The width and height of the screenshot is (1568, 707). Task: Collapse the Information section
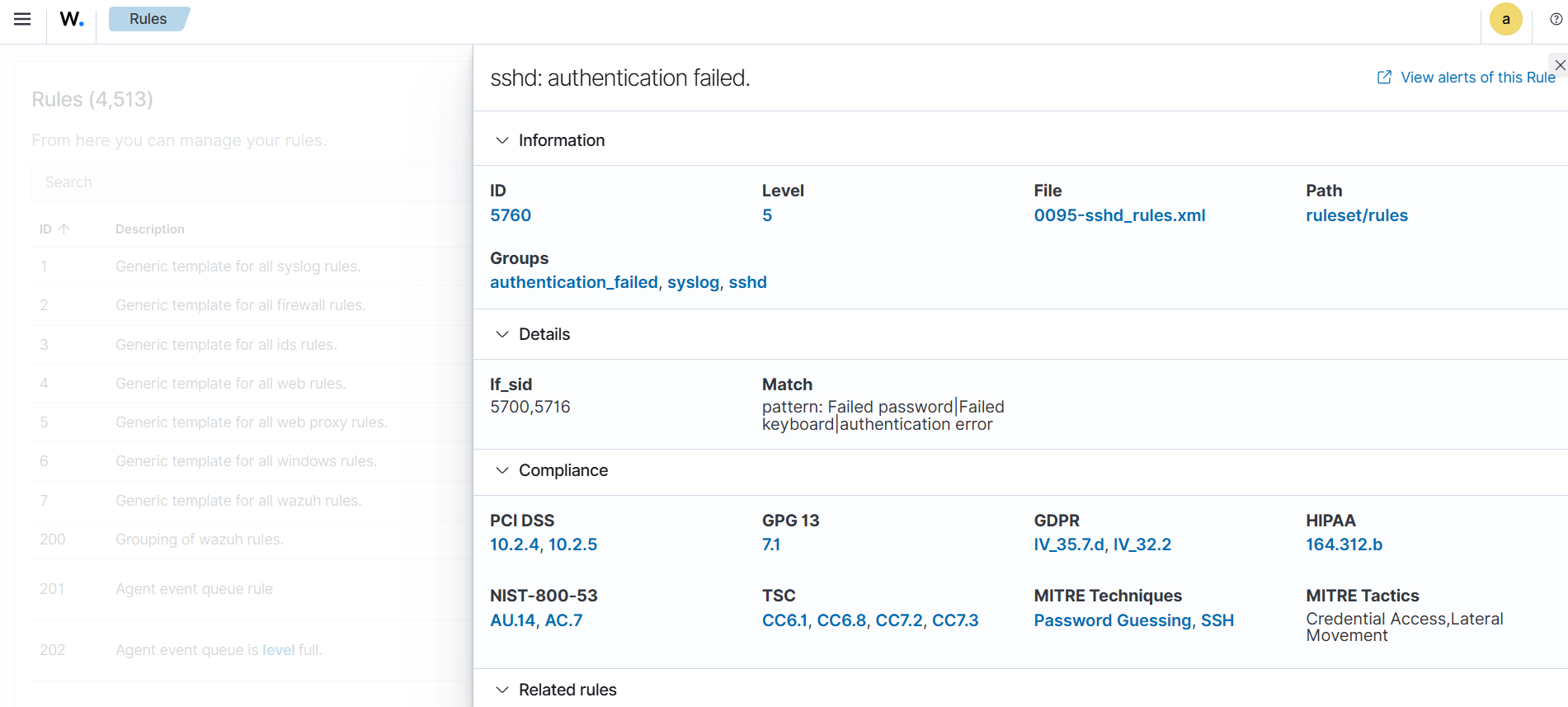click(x=501, y=140)
